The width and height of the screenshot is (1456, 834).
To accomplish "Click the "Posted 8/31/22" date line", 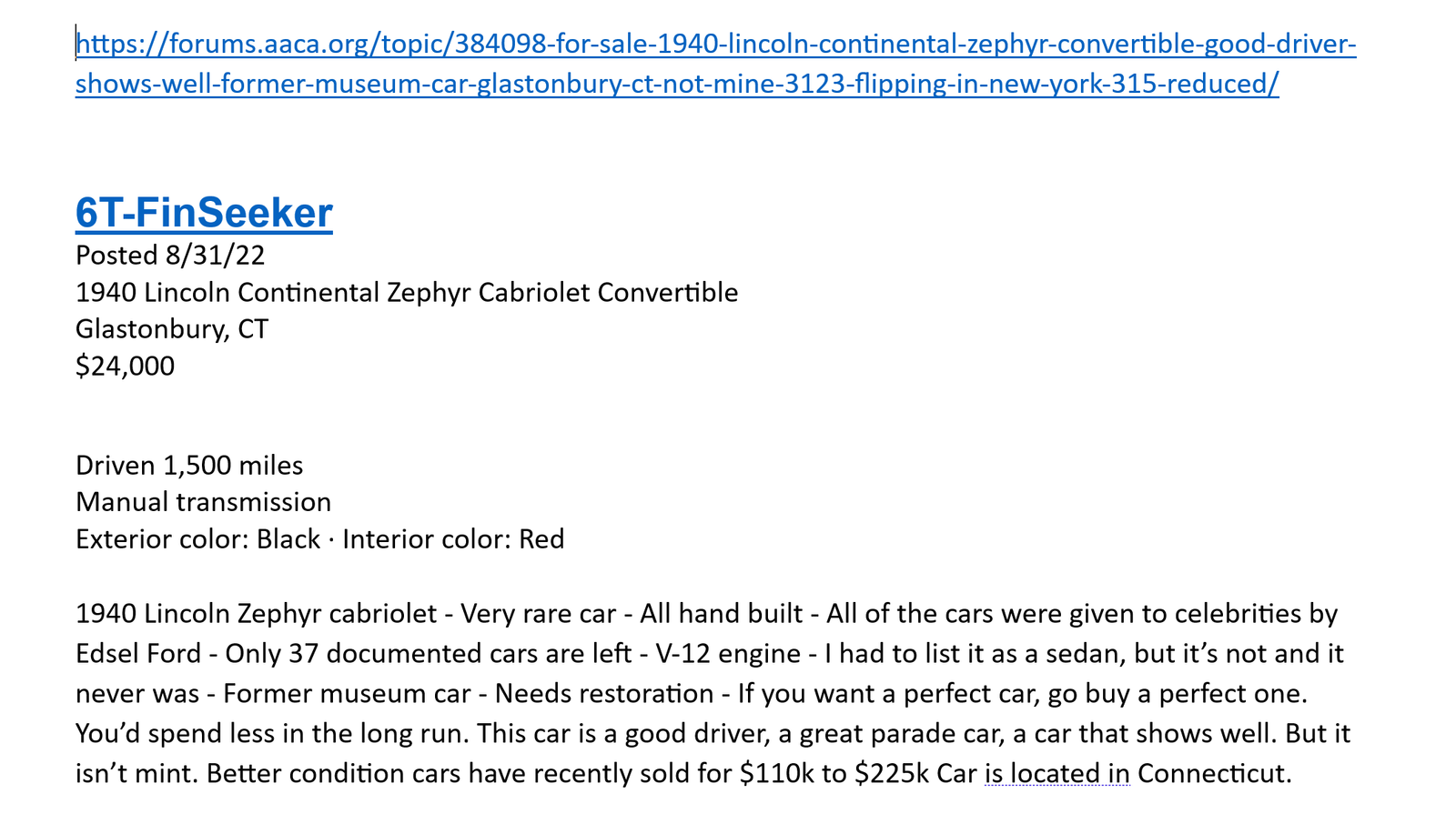I will 170,256.
